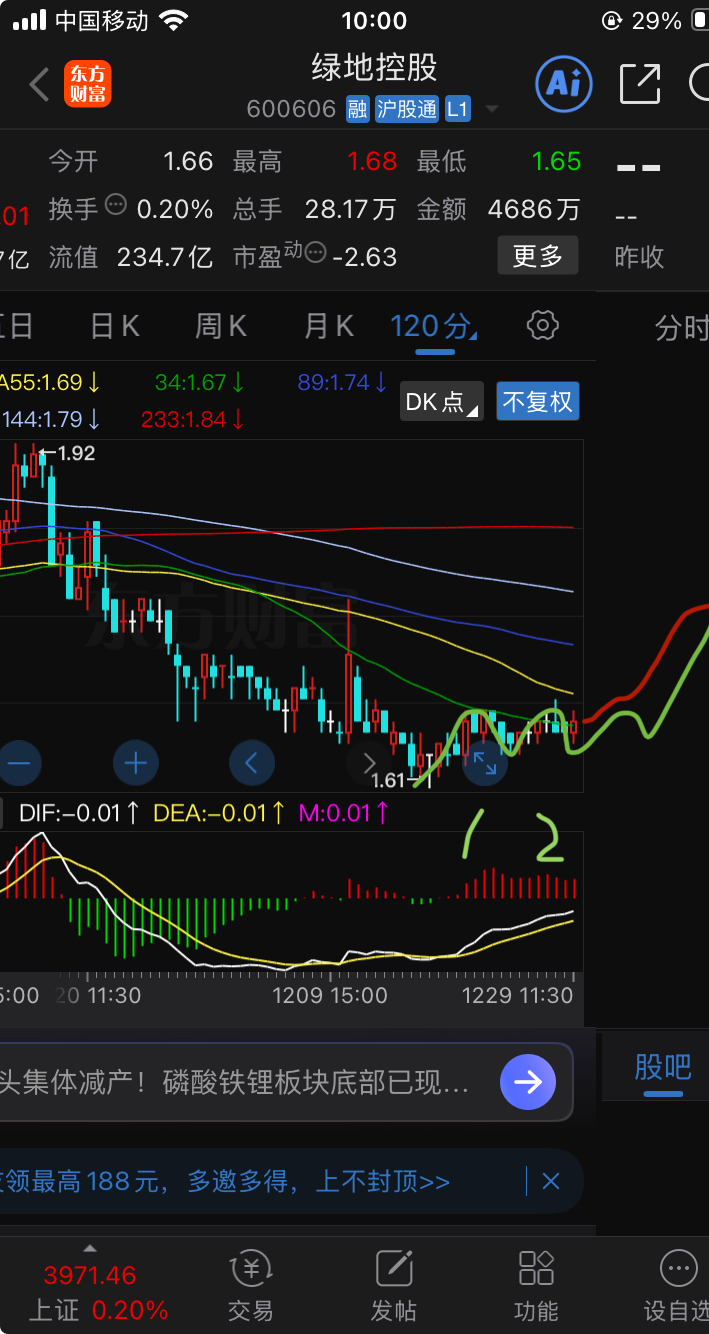Tap the DEA:-0.01 MACD label
Image resolution: width=709 pixels, height=1334 pixels.
tap(219, 812)
